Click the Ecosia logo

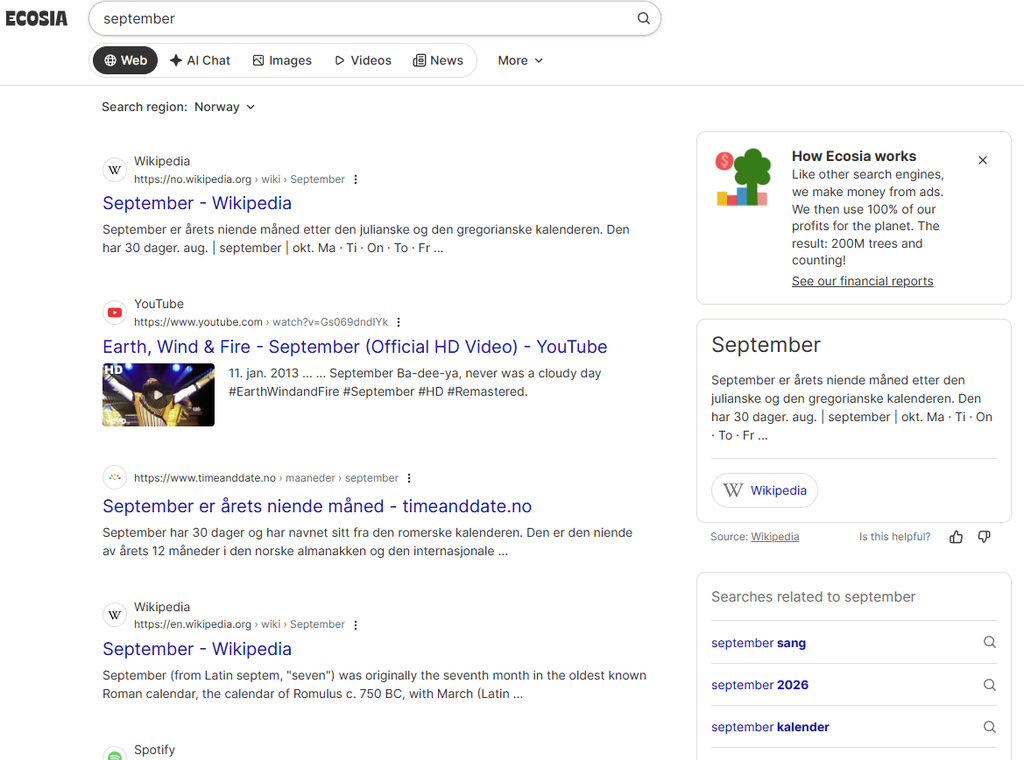click(37, 18)
